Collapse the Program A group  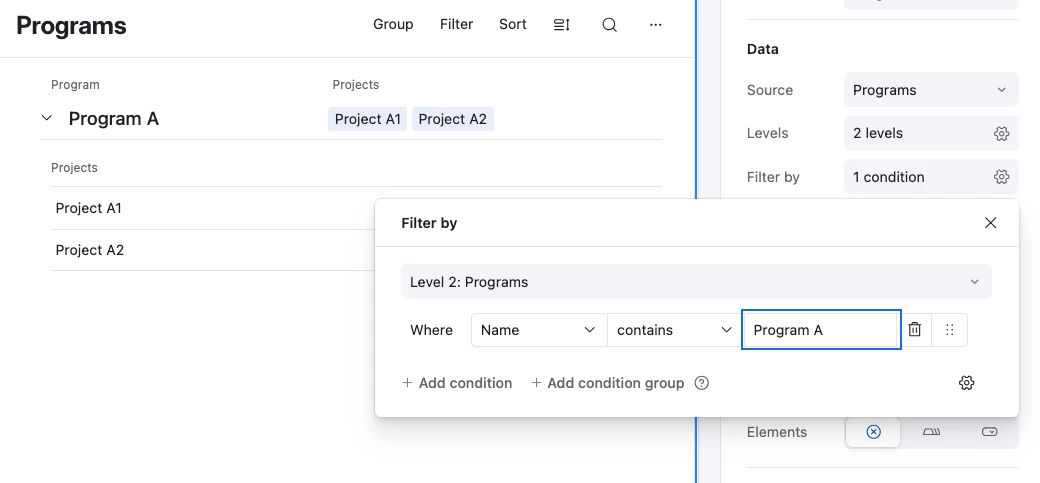[x=47, y=119]
